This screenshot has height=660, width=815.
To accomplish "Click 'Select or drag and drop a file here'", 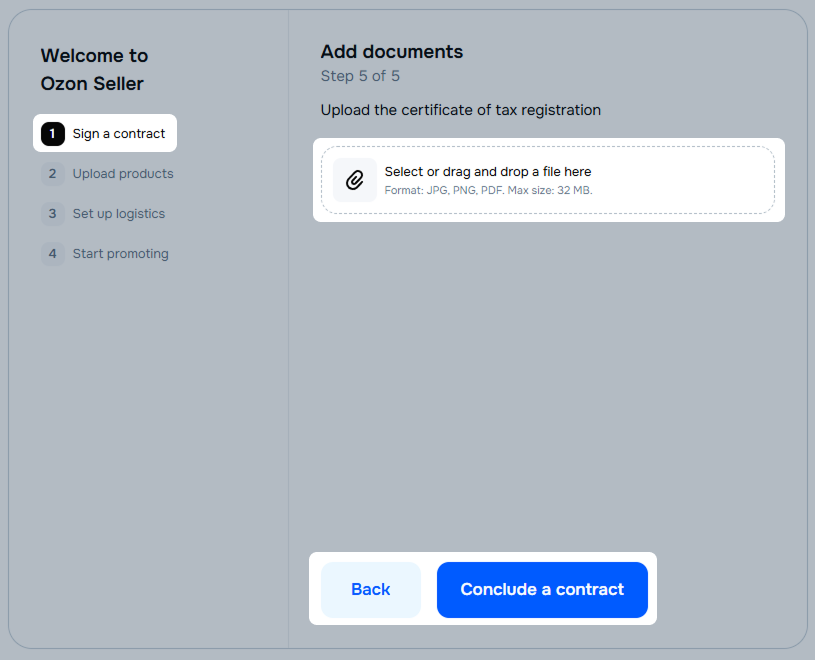I will click(488, 171).
